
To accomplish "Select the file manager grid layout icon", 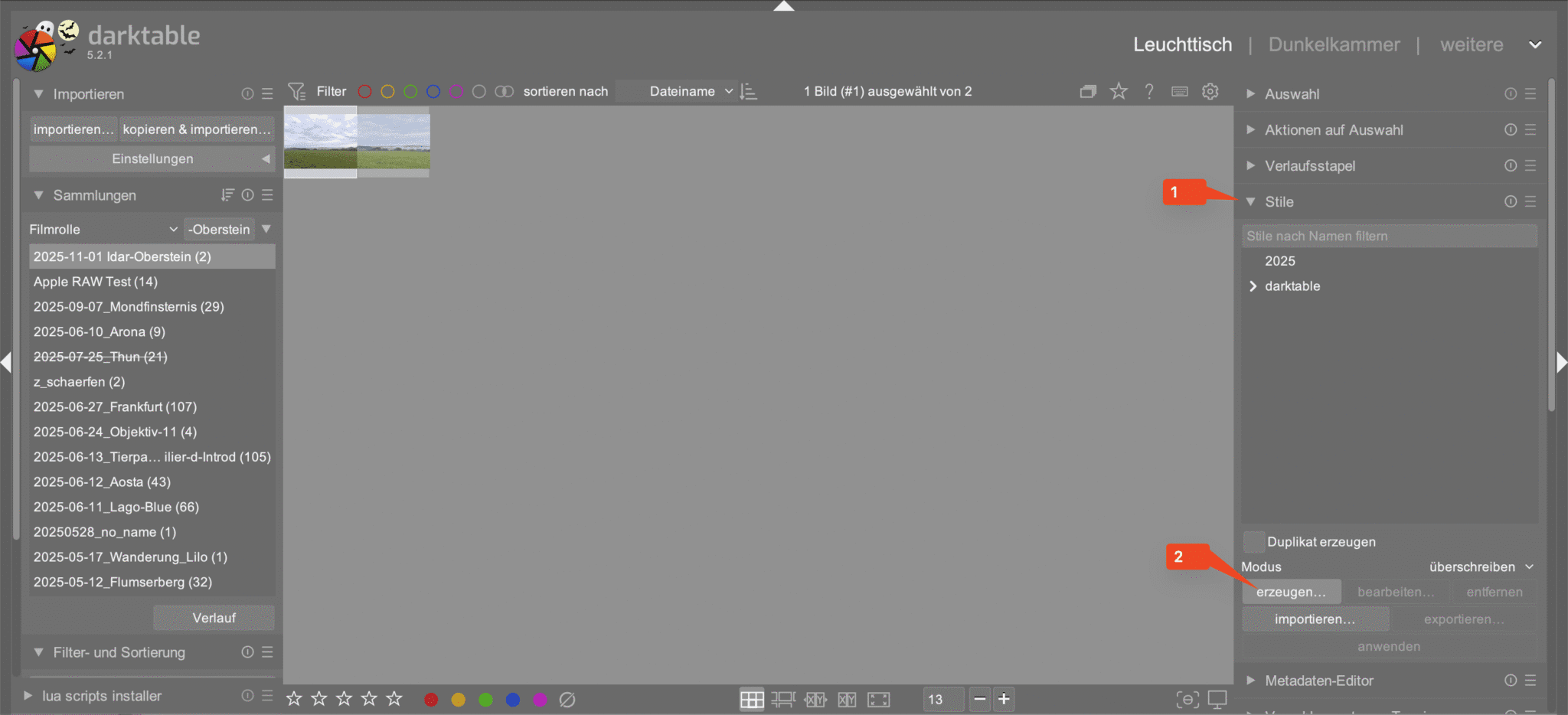I will coord(751,700).
